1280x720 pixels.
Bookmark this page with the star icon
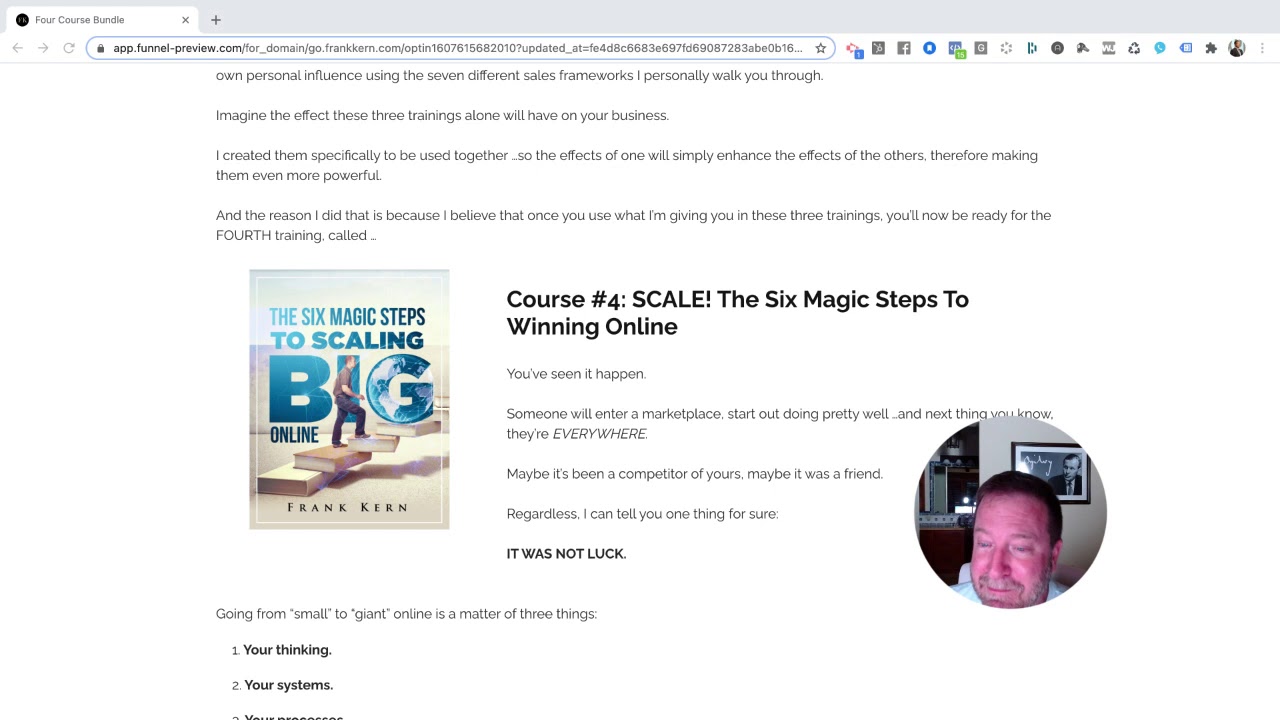click(820, 48)
